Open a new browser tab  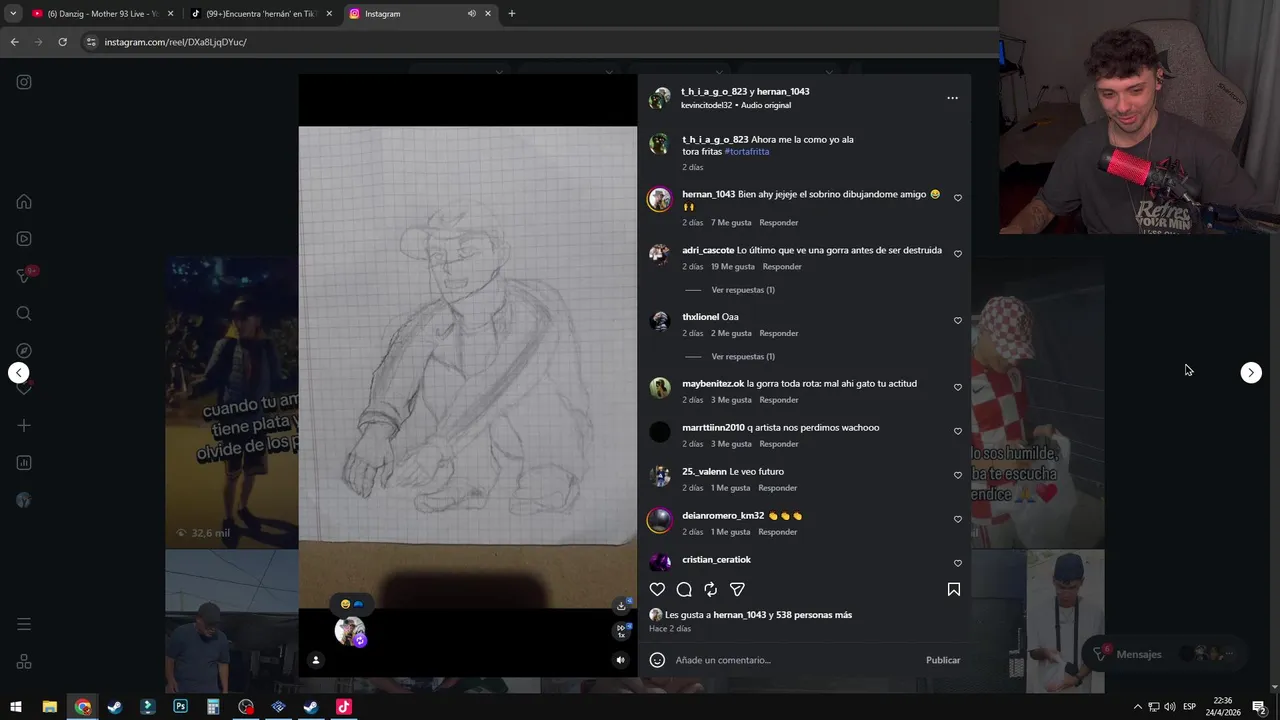click(x=512, y=14)
